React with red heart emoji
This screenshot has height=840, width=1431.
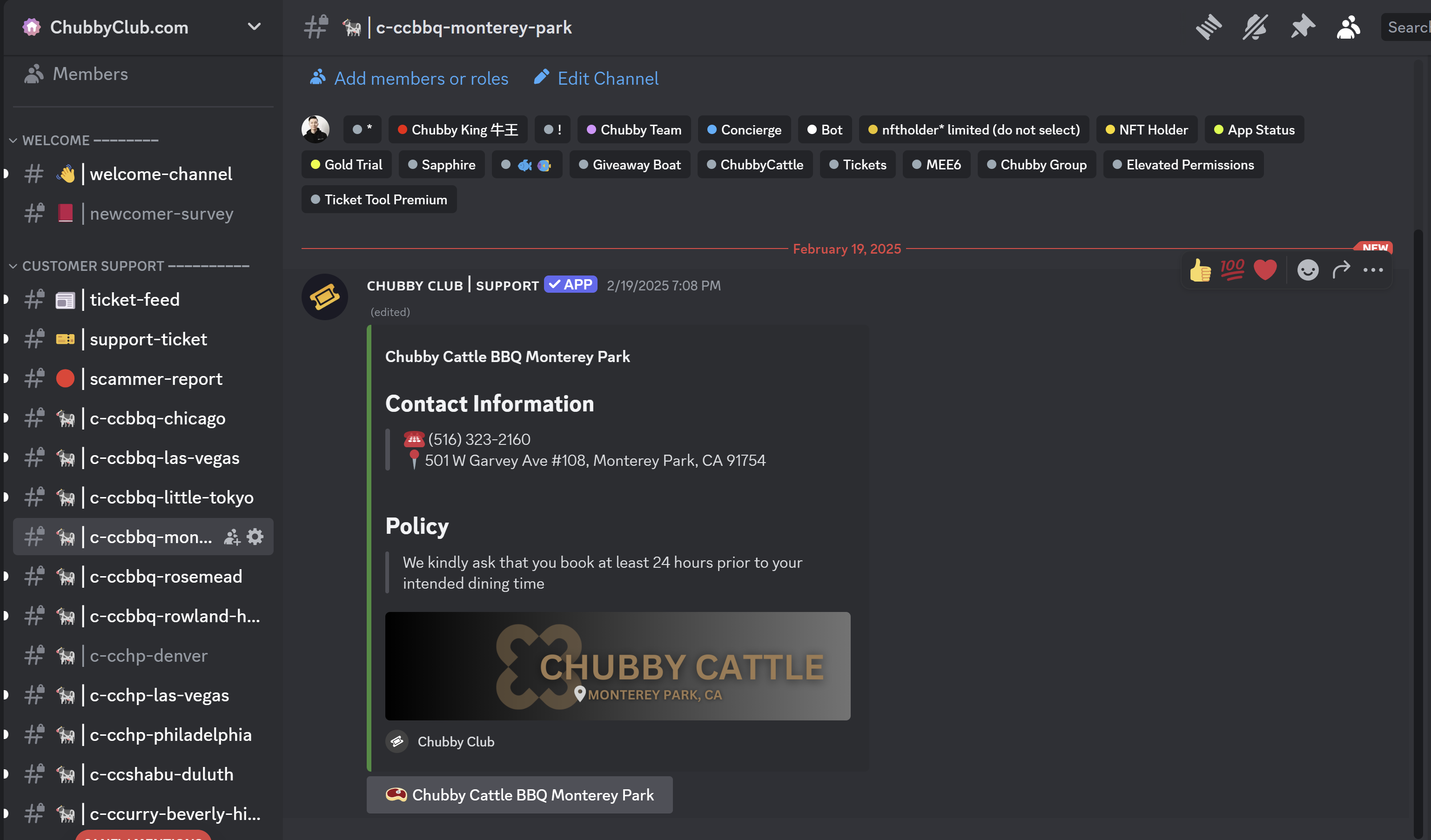(x=1264, y=270)
